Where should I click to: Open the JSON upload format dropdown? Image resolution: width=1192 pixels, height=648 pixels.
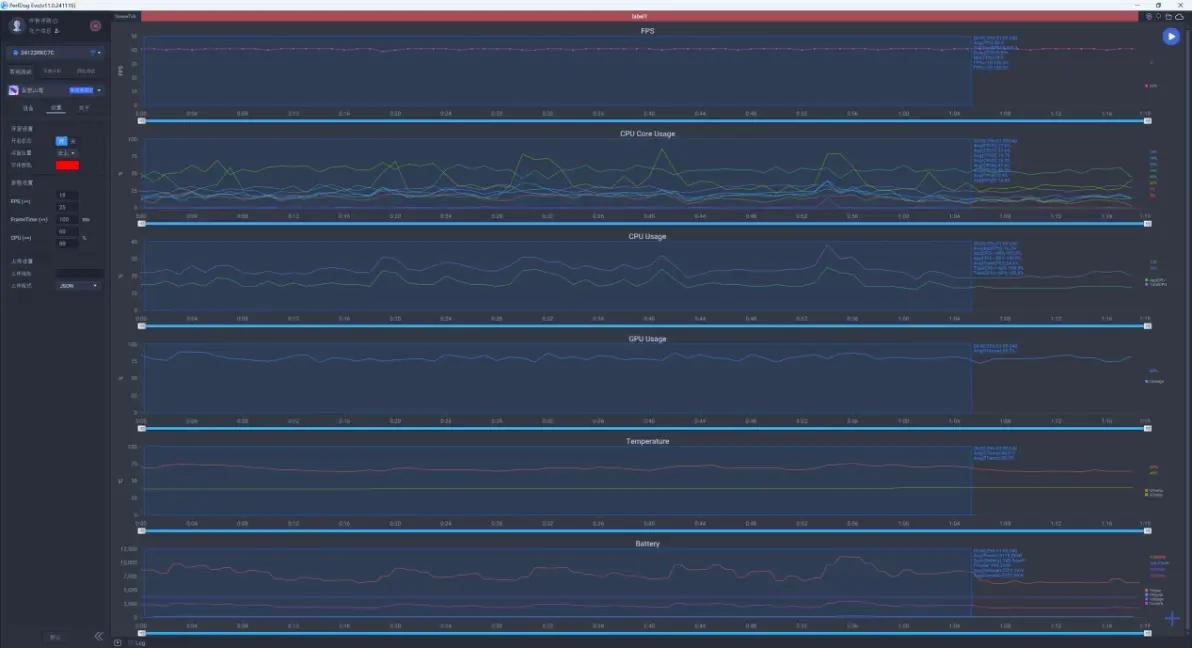coord(79,286)
